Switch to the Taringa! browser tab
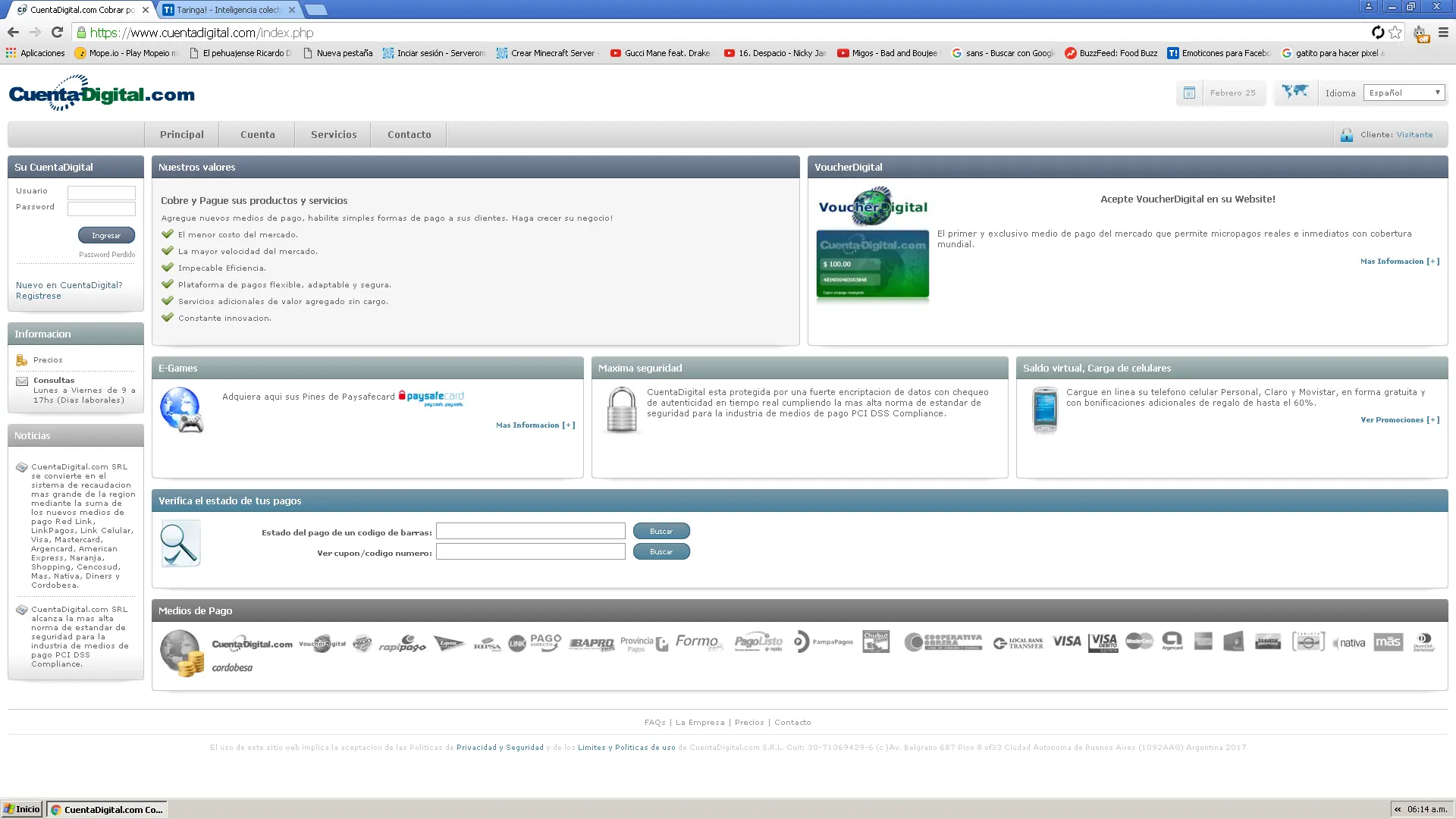This screenshot has width=1456, height=819. point(229,10)
